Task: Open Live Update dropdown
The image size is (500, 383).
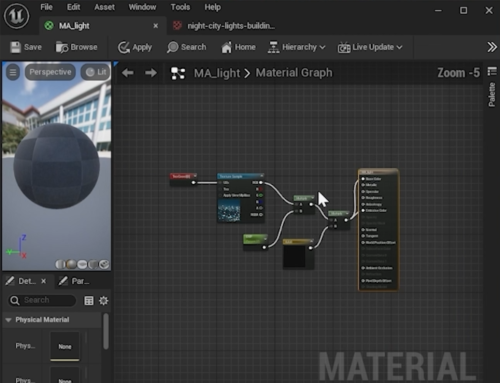Action: click(370, 47)
